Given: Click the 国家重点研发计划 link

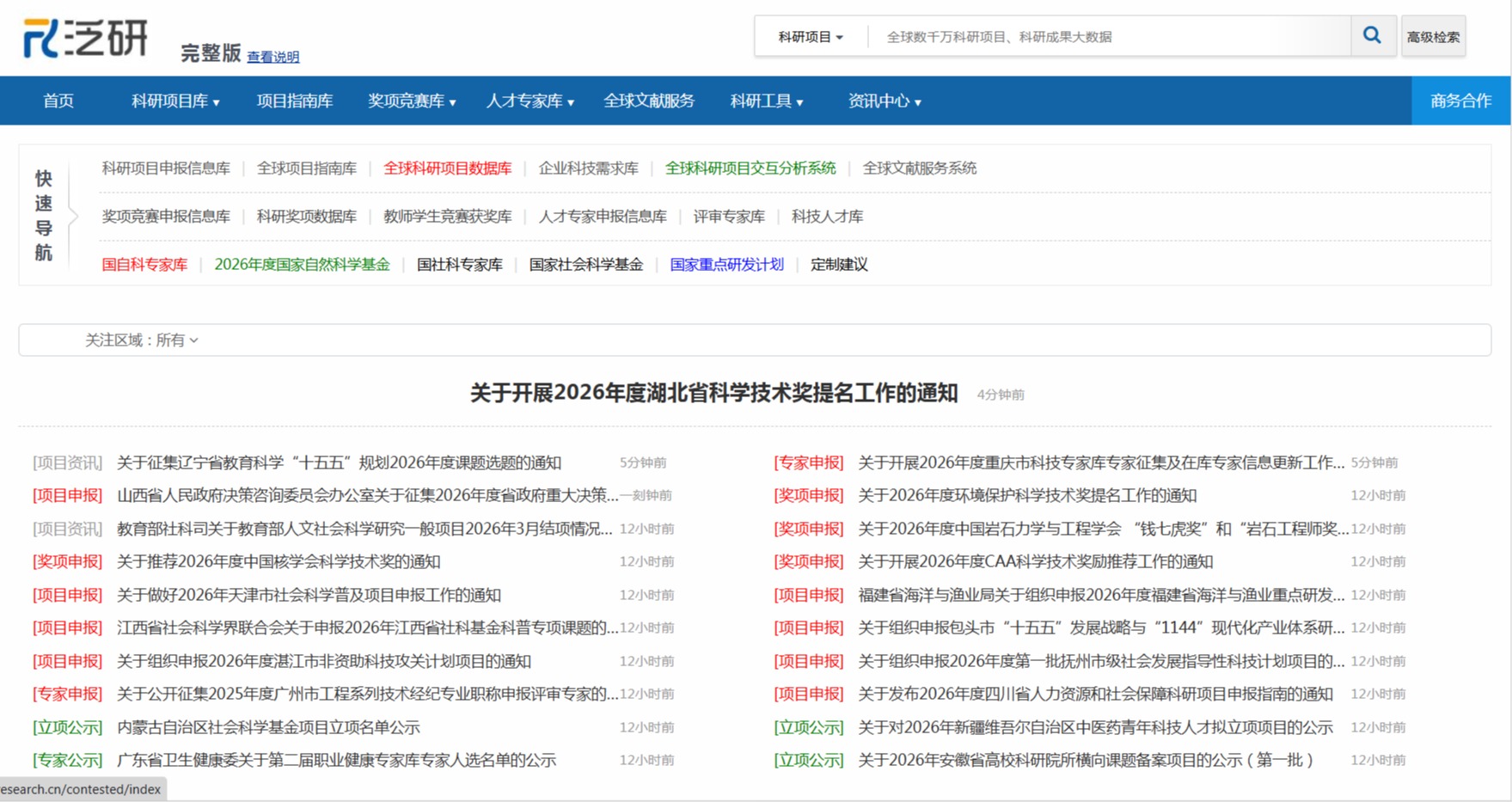Looking at the screenshot, I should (726, 265).
